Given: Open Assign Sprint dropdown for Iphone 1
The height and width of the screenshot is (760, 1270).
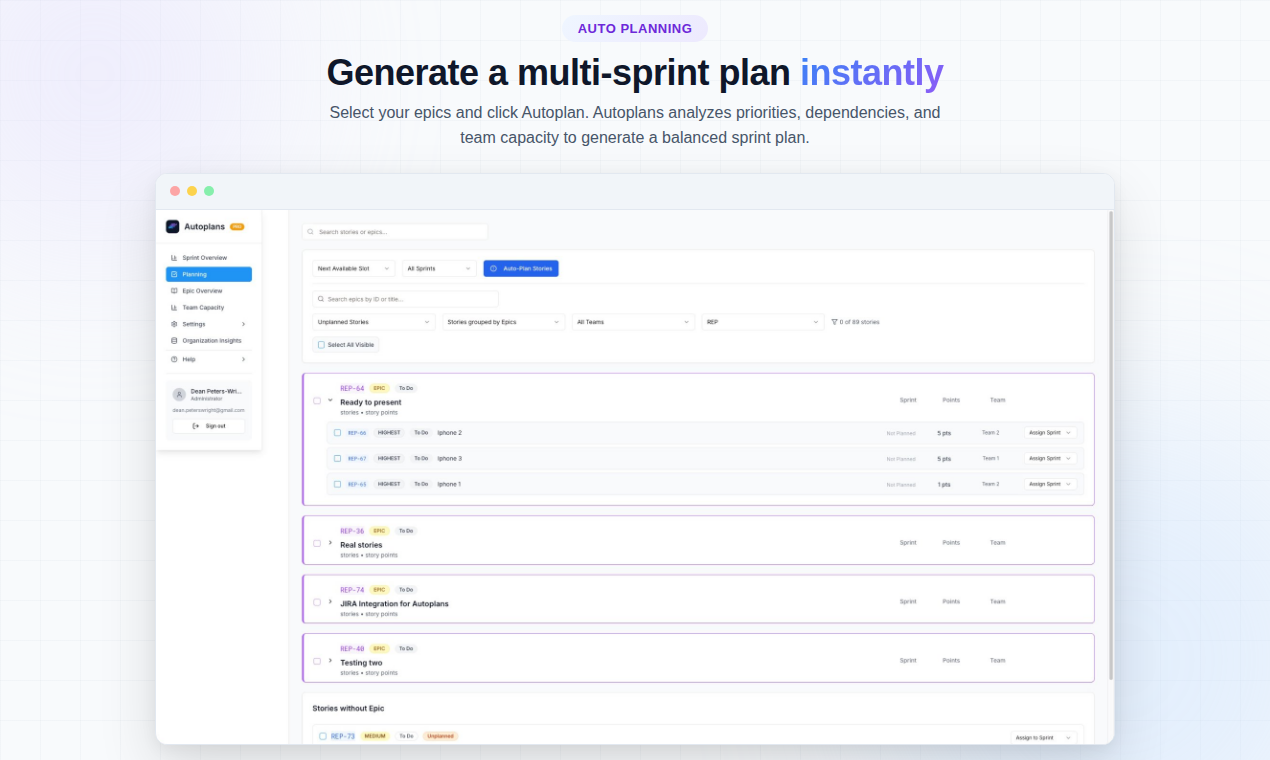Looking at the screenshot, I should pos(1050,484).
